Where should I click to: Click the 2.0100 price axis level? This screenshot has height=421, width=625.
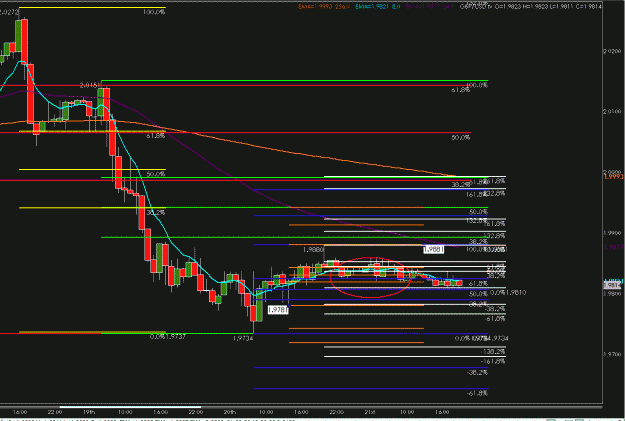614,112
